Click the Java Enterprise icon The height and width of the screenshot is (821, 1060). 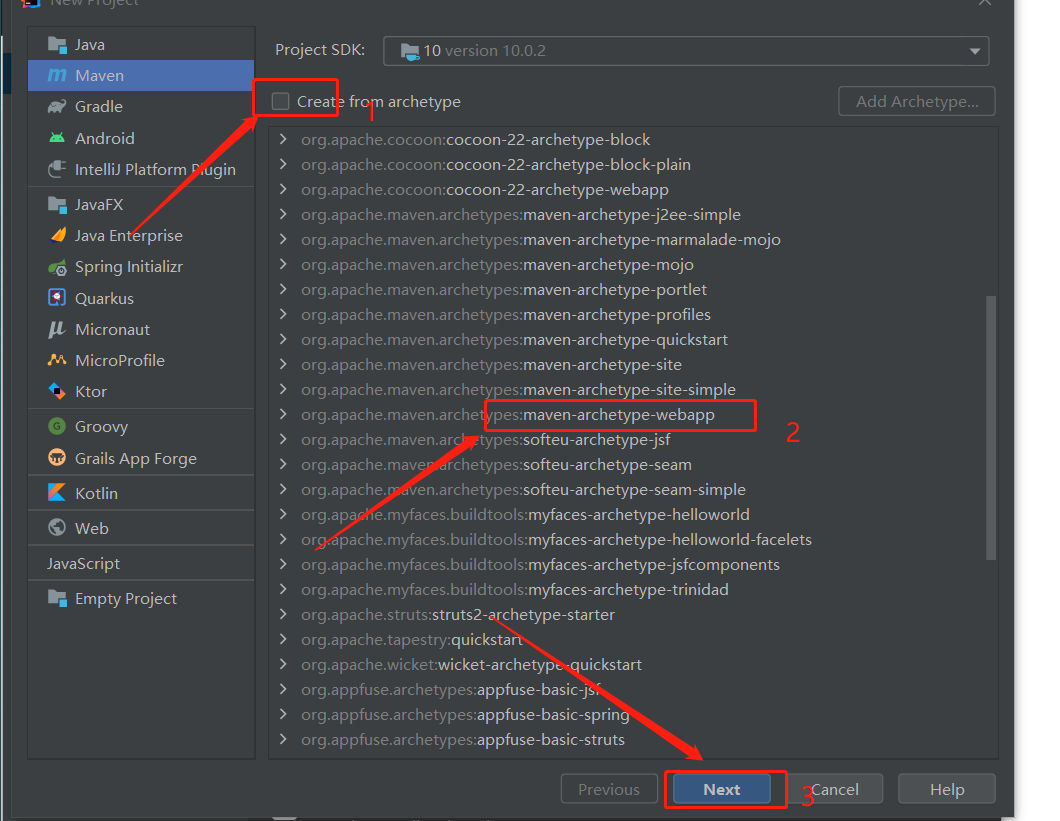tap(57, 235)
